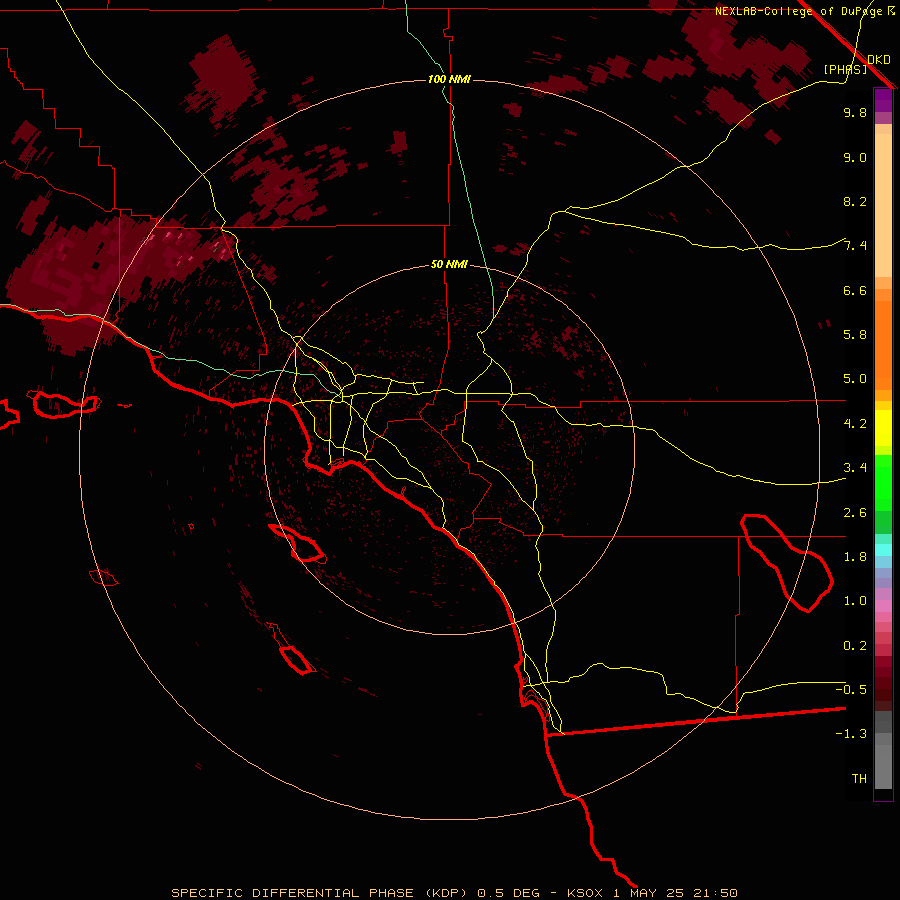Click the [PHAS] units label
Image resolution: width=900 pixels, height=900 pixels.
(x=845, y=70)
